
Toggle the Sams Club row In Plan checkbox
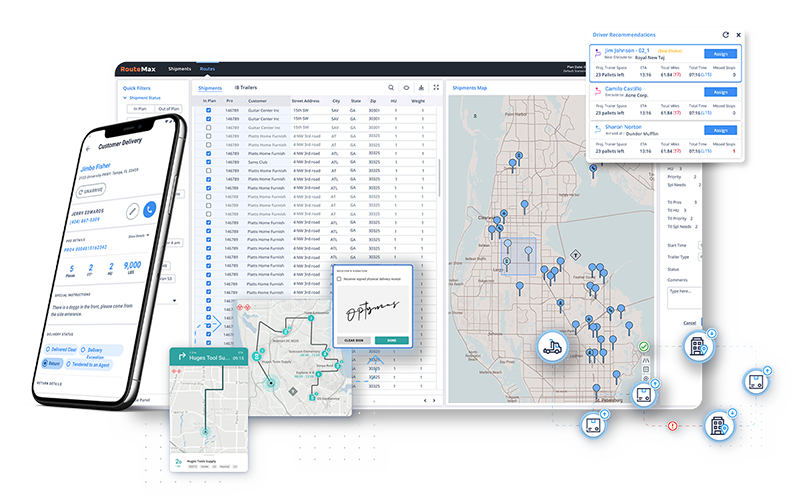click(x=208, y=162)
